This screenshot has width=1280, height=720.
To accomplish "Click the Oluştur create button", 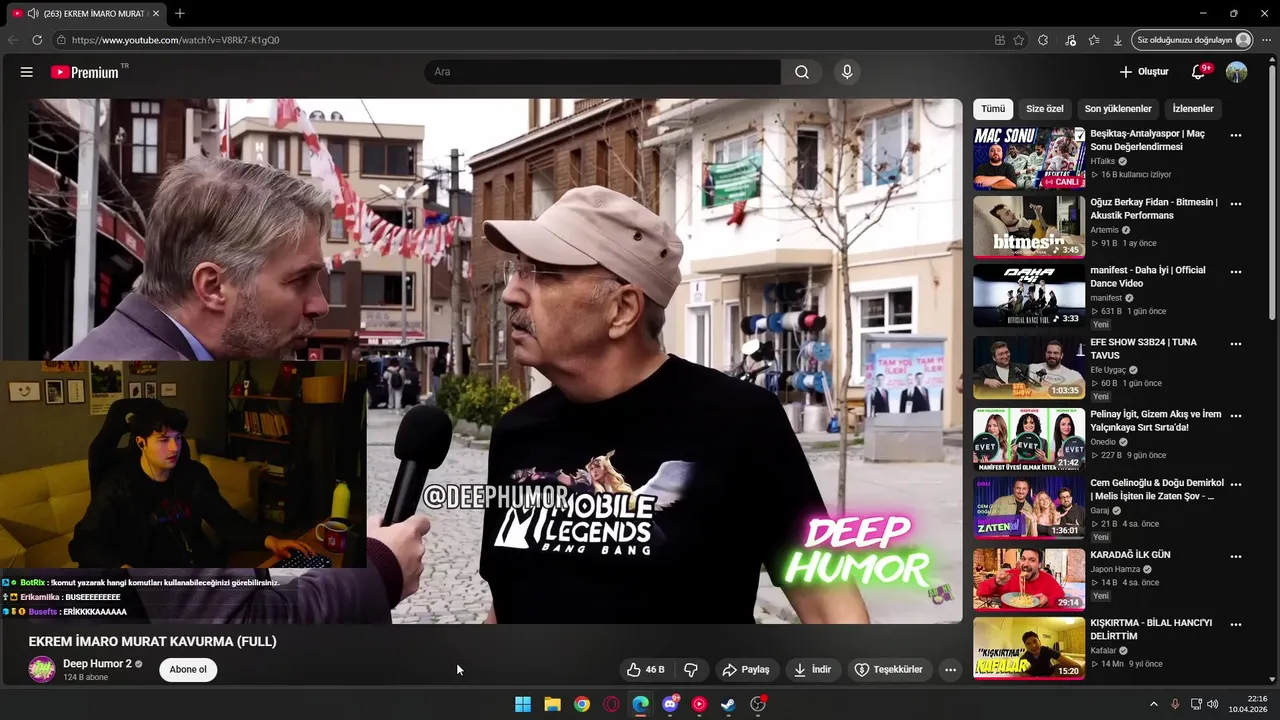I will pyautogui.click(x=1144, y=72).
